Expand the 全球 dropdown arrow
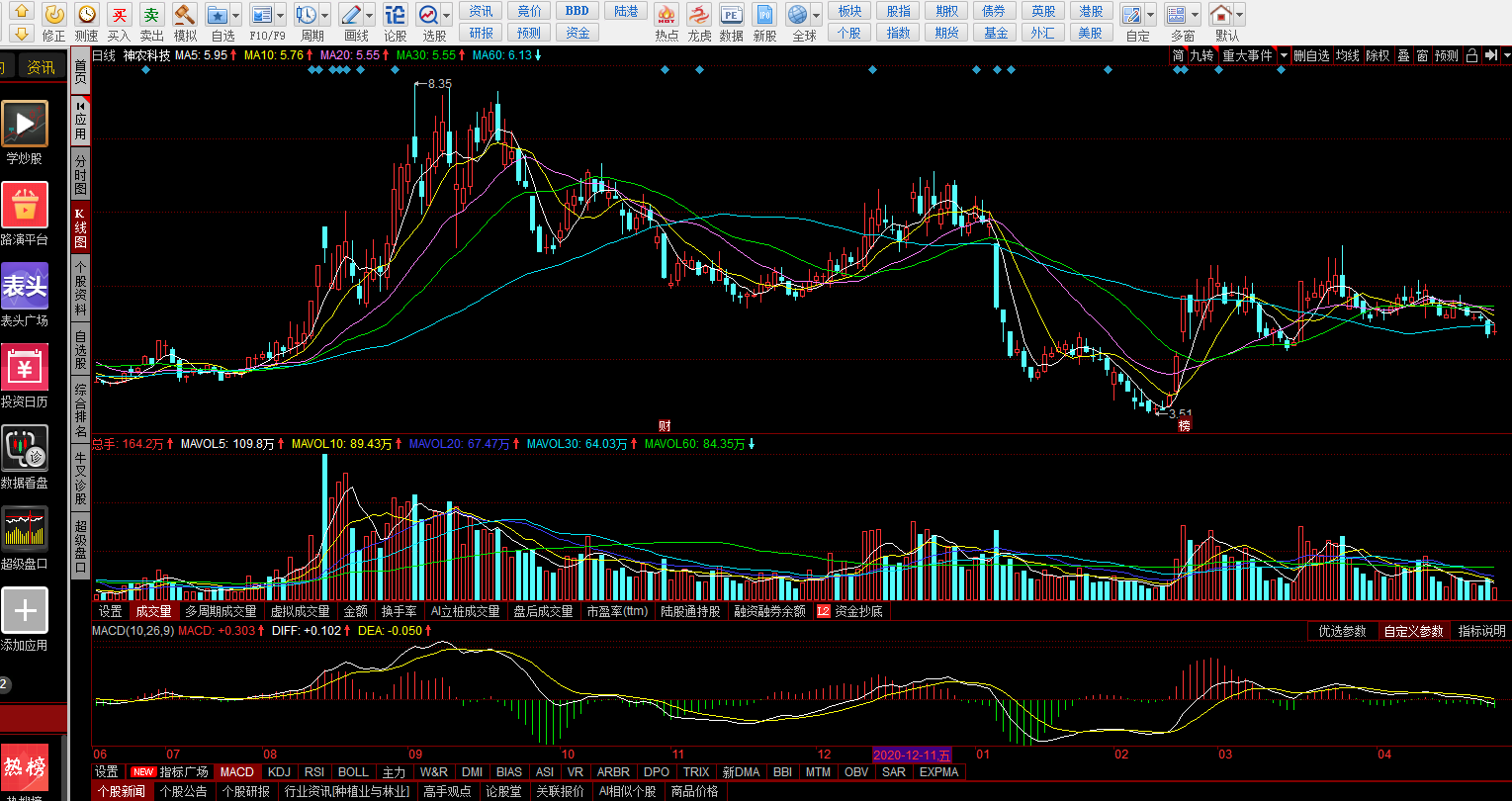Viewport: 1512px width, 801px height. pos(817,15)
